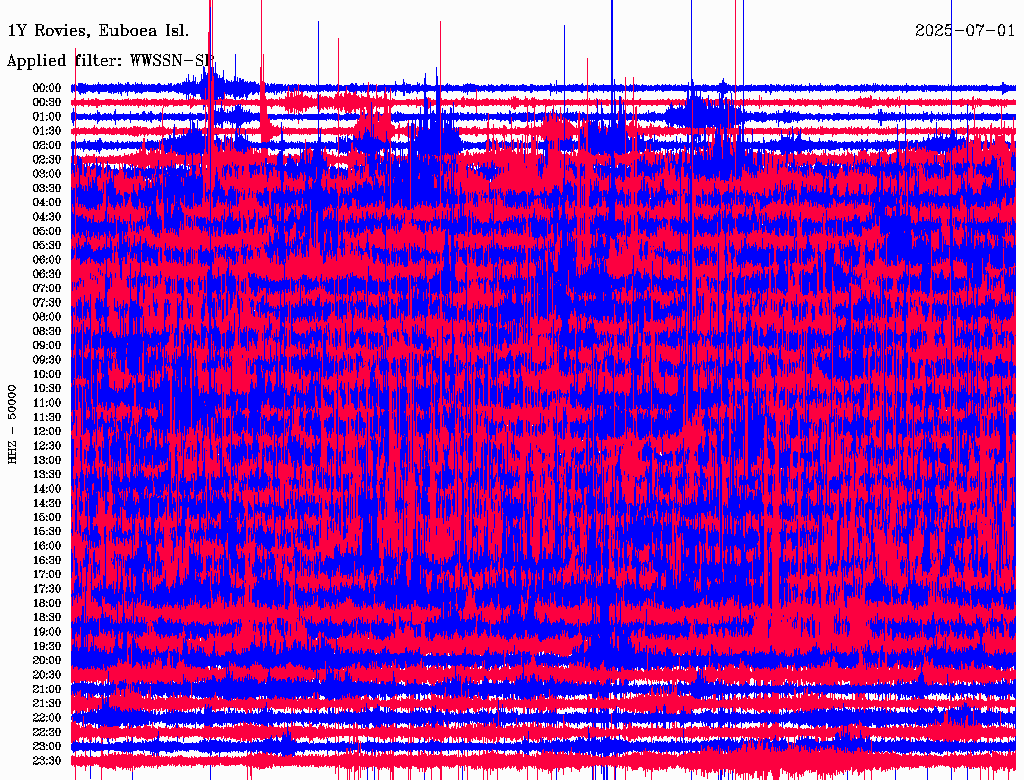Choose the 18:30 time row label
This screenshot has width=1024, height=780.
tap(48, 617)
